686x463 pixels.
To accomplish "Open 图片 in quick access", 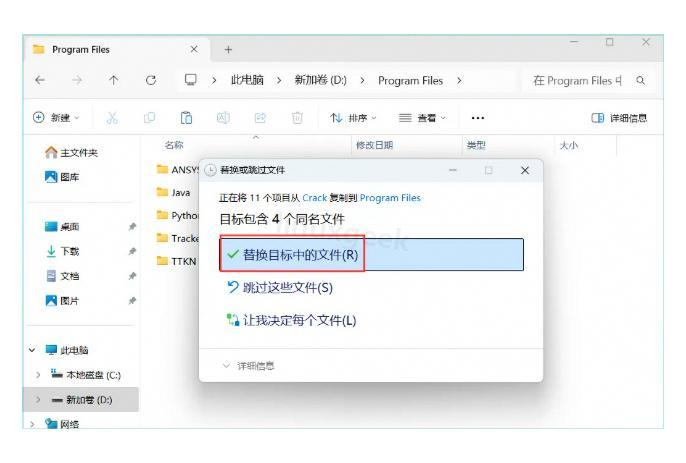I will tap(62, 301).
